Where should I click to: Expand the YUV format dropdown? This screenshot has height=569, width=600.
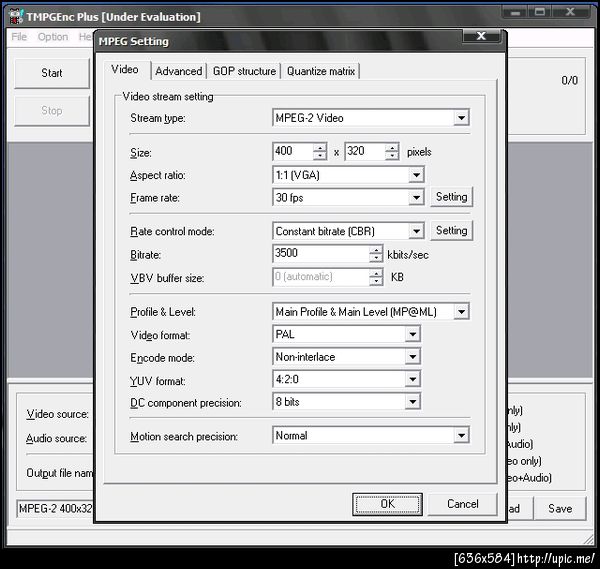point(412,379)
